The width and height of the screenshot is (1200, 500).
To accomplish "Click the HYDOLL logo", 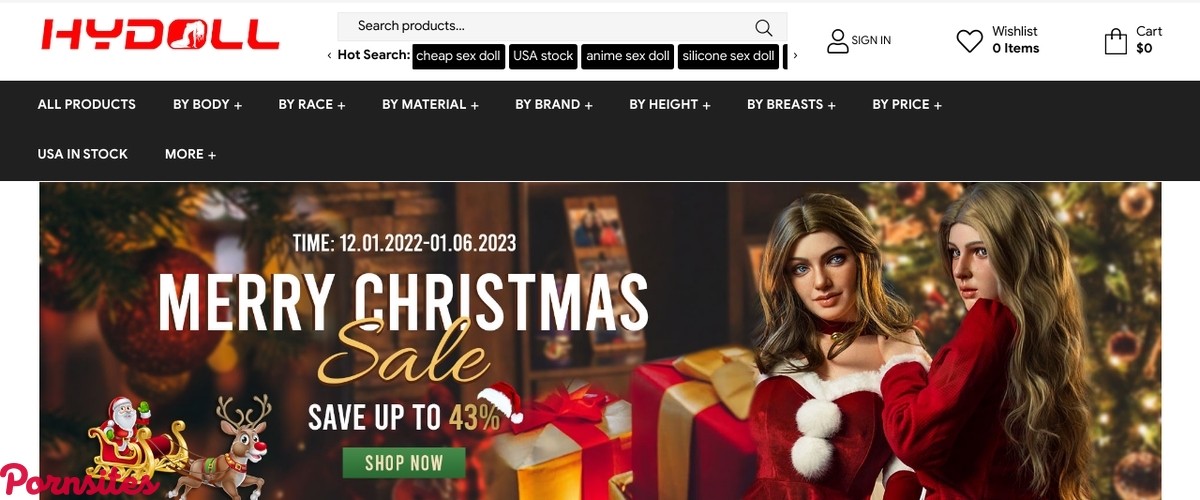I will pos(160,36).
